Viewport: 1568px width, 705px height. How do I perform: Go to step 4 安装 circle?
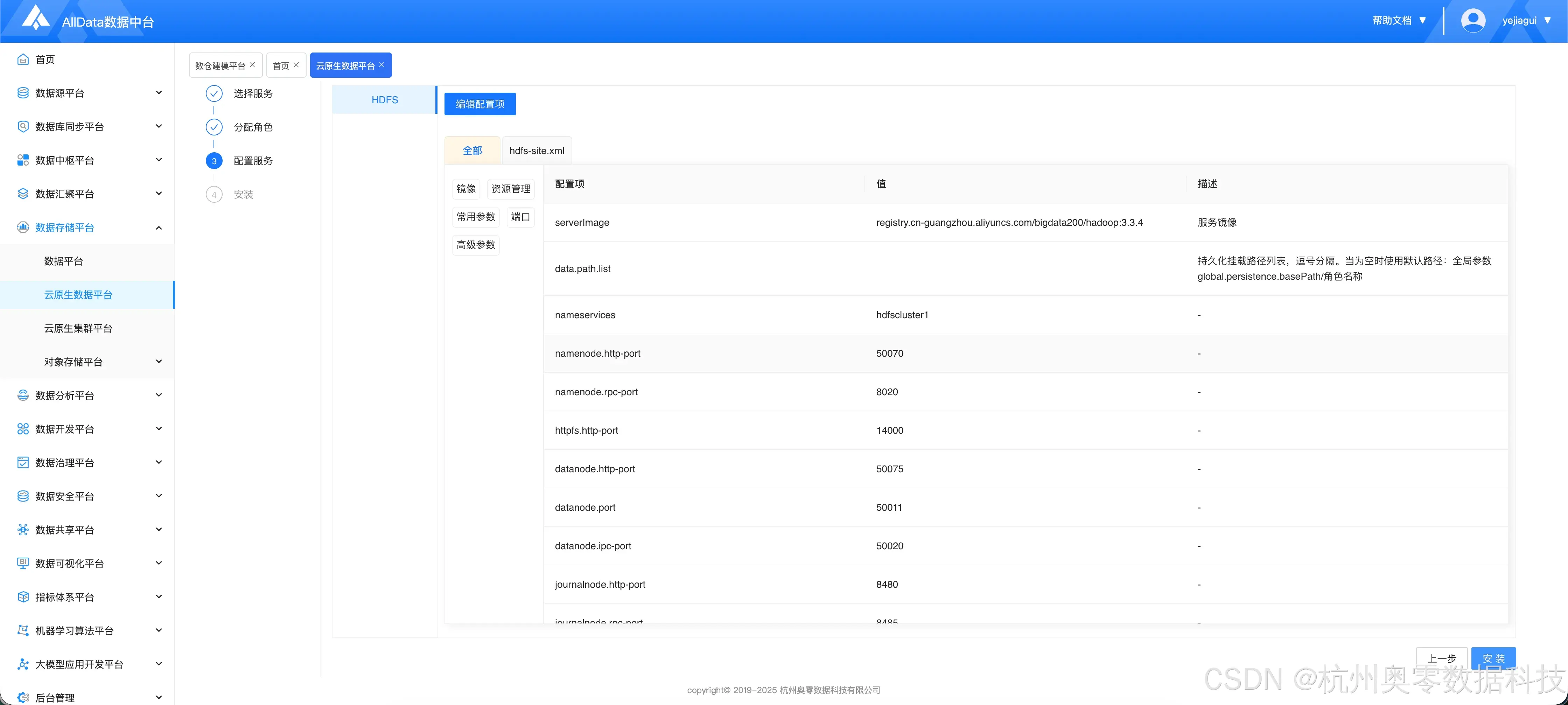pos(213,194)
